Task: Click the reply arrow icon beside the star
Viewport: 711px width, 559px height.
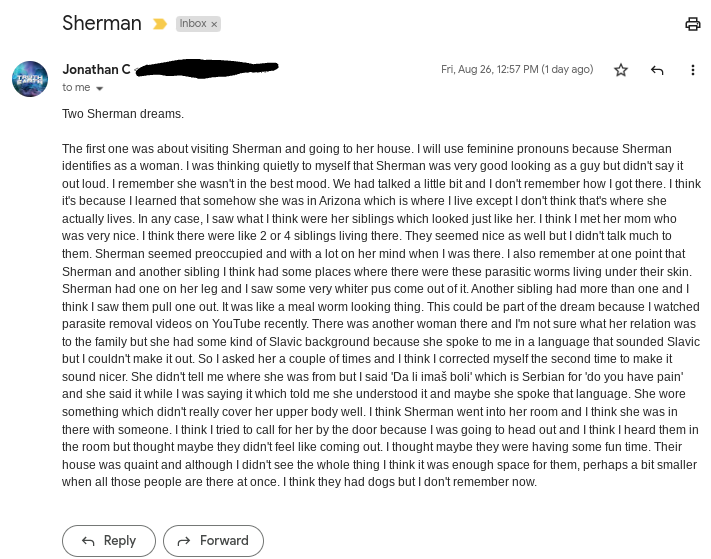Action: click(x=657, y=70)
